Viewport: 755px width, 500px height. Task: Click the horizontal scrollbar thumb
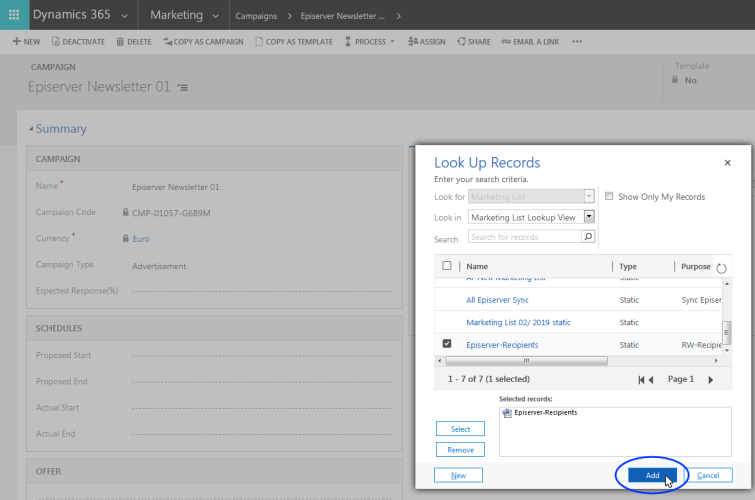click(x=526, y=360)
